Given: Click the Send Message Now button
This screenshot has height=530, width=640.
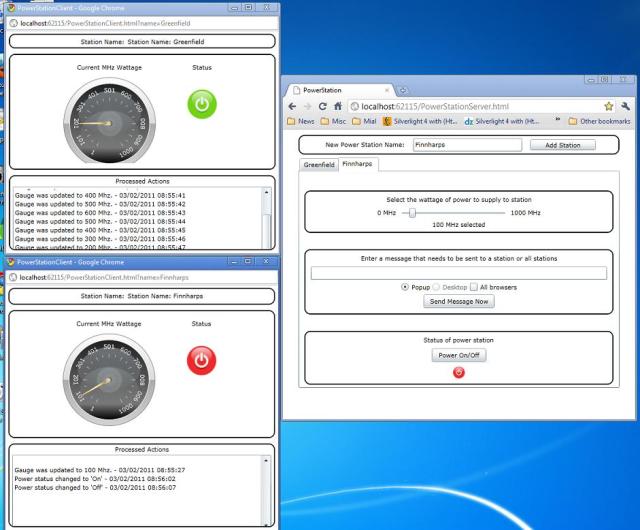Looking at the screenshot, I should pos(459,301).
